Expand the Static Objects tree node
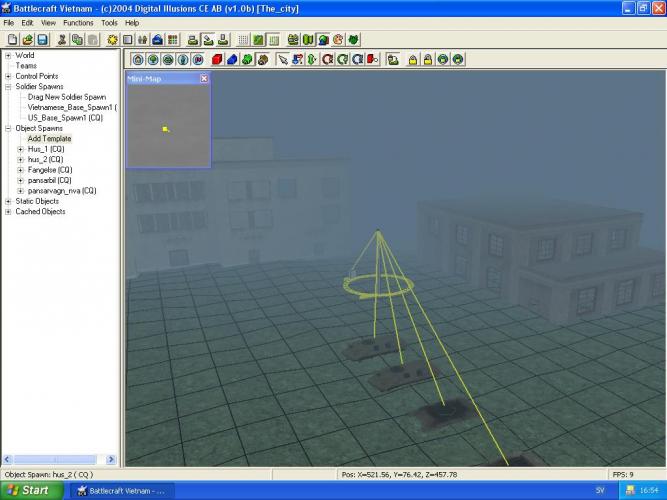This screenshot has width=667, height=500. point(8,201)
